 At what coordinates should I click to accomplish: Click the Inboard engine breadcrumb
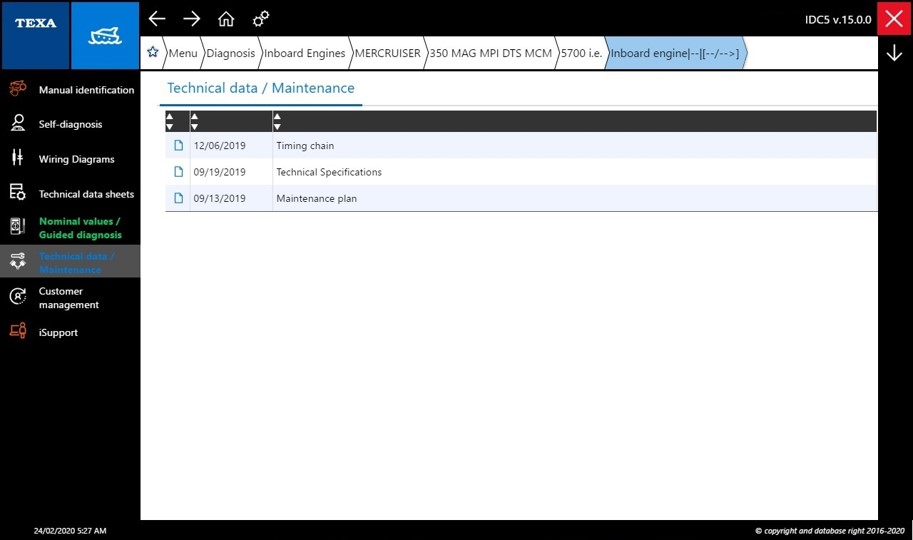pos(675,53)
